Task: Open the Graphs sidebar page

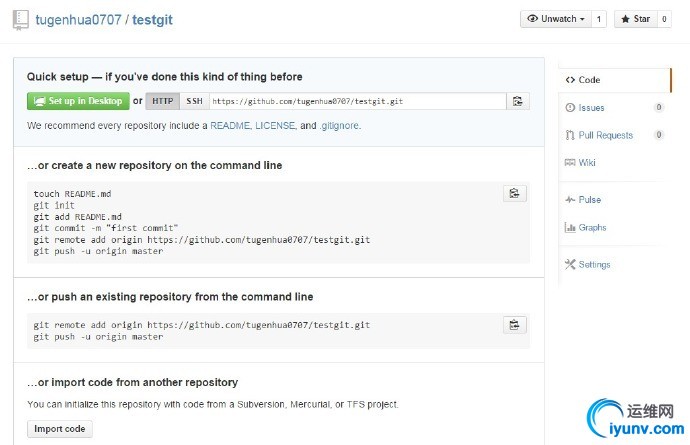Action: (x=592, y=228)
